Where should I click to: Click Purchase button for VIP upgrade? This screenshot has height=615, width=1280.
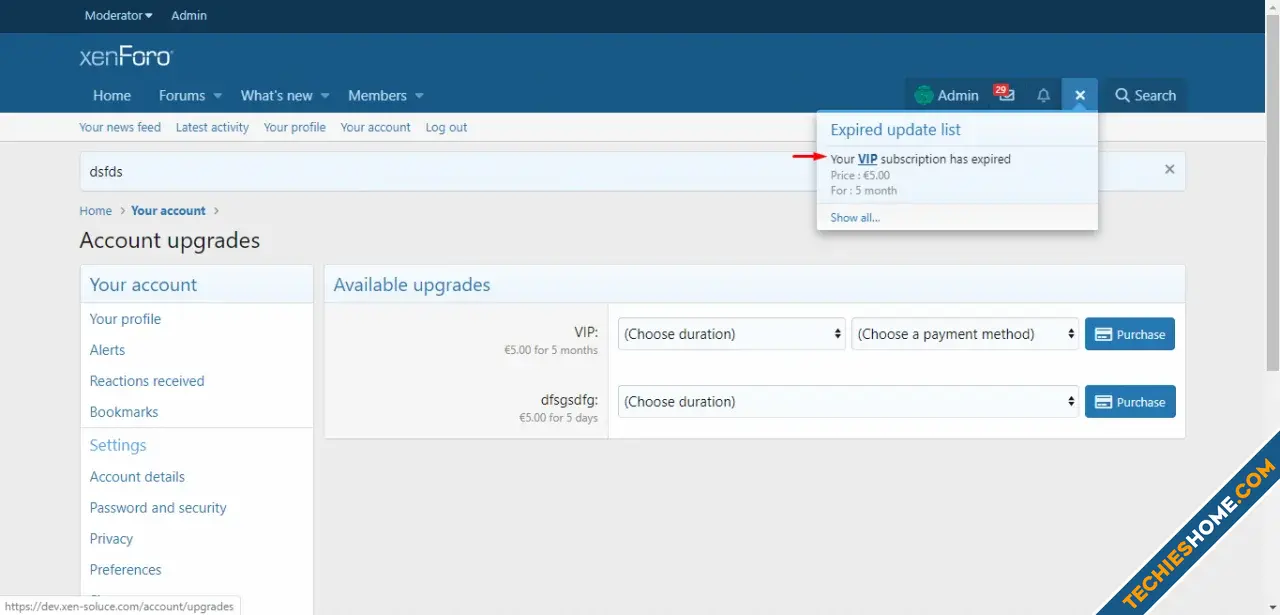click(x=1130, y=334)
